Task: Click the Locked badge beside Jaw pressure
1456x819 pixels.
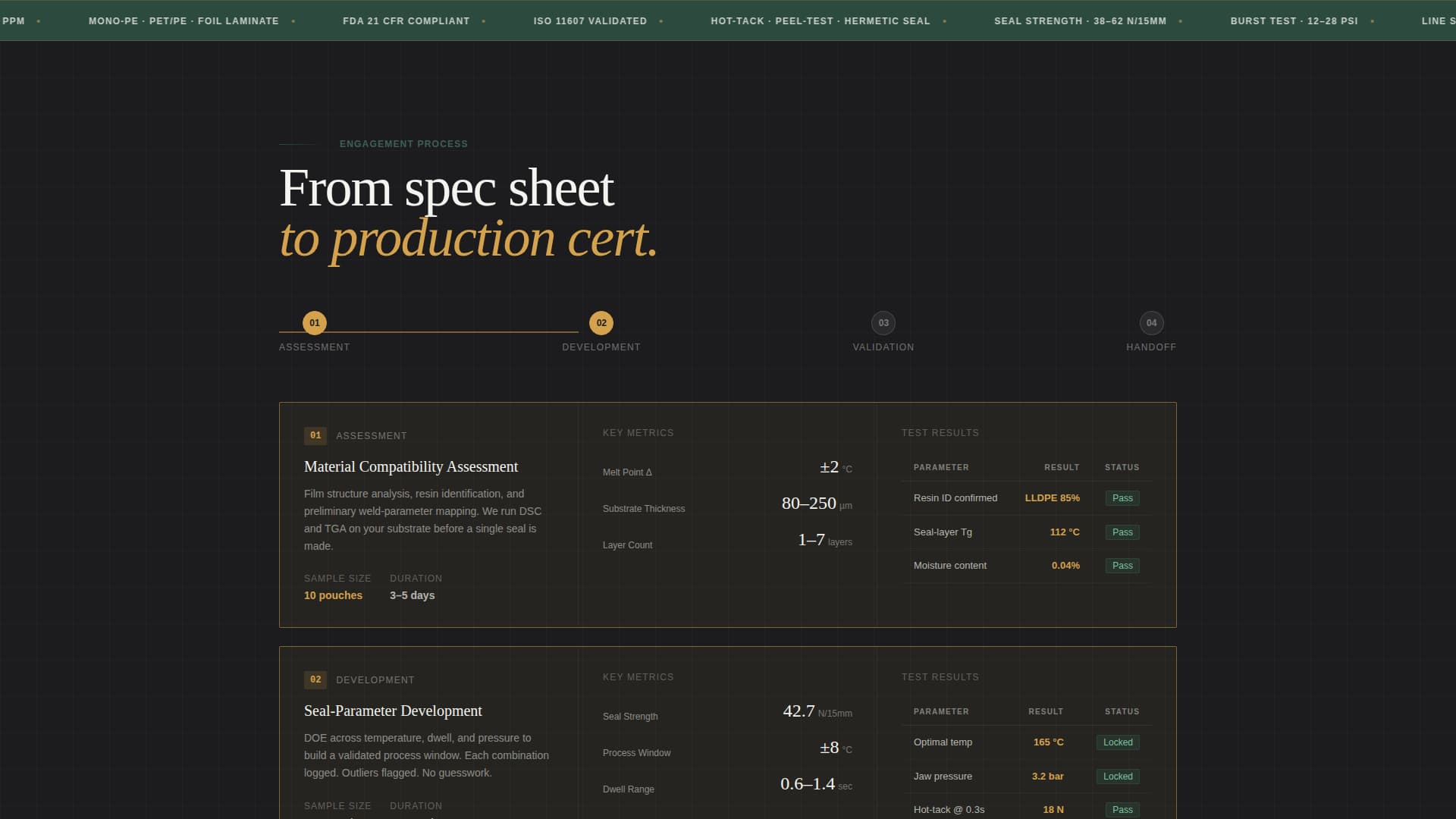Action: point(1118,776)
